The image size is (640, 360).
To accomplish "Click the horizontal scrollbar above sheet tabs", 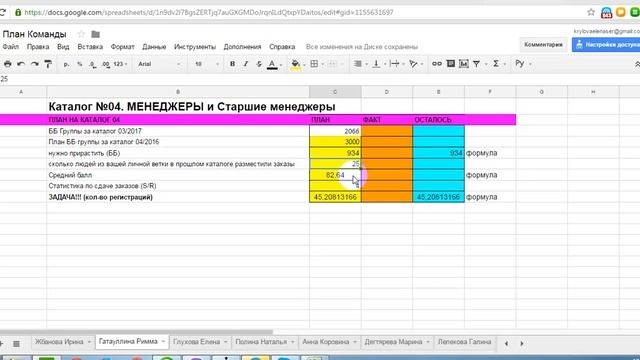I will [137, 332].
